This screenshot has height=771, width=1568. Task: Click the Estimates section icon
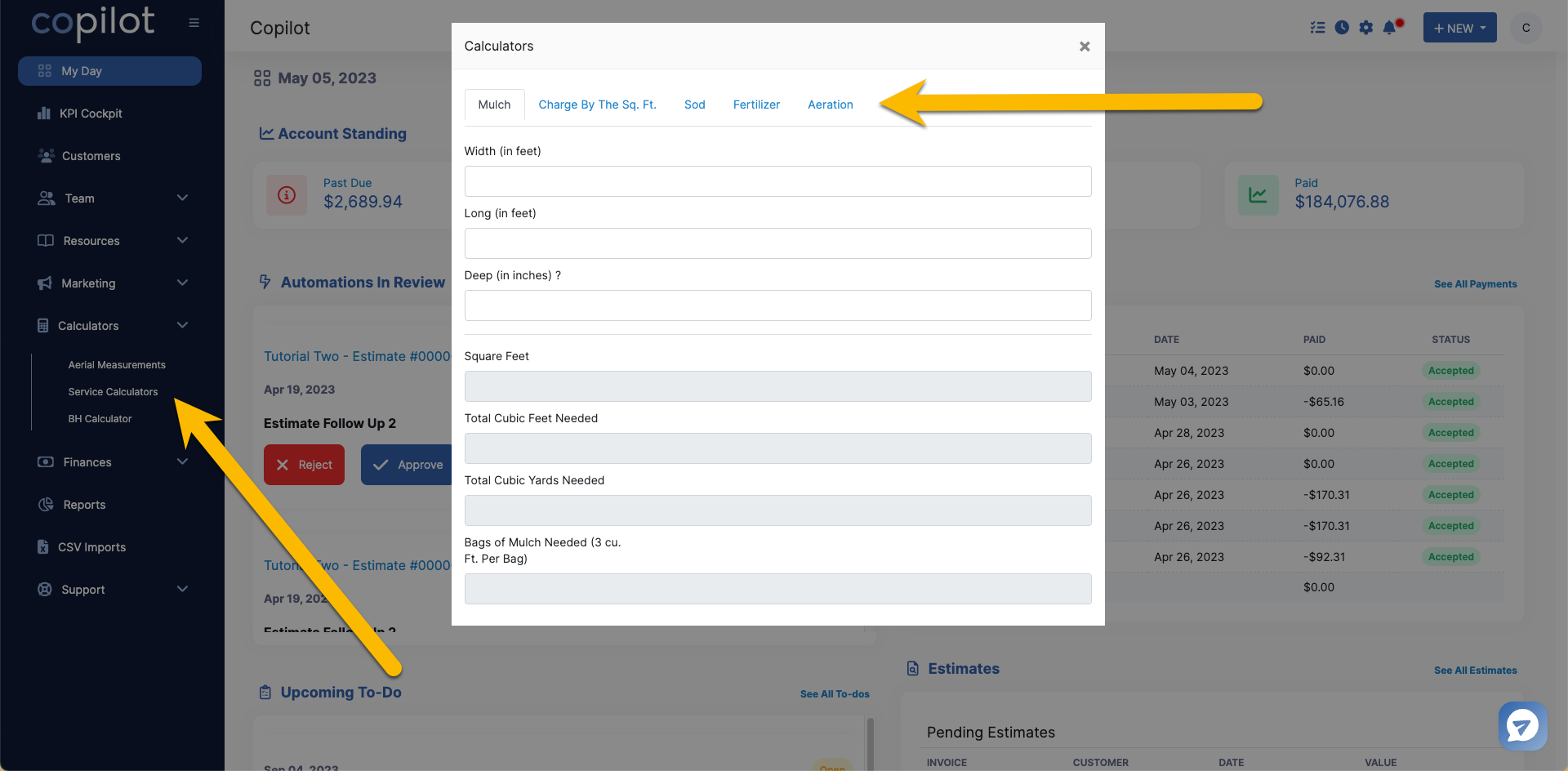(913, 668)
